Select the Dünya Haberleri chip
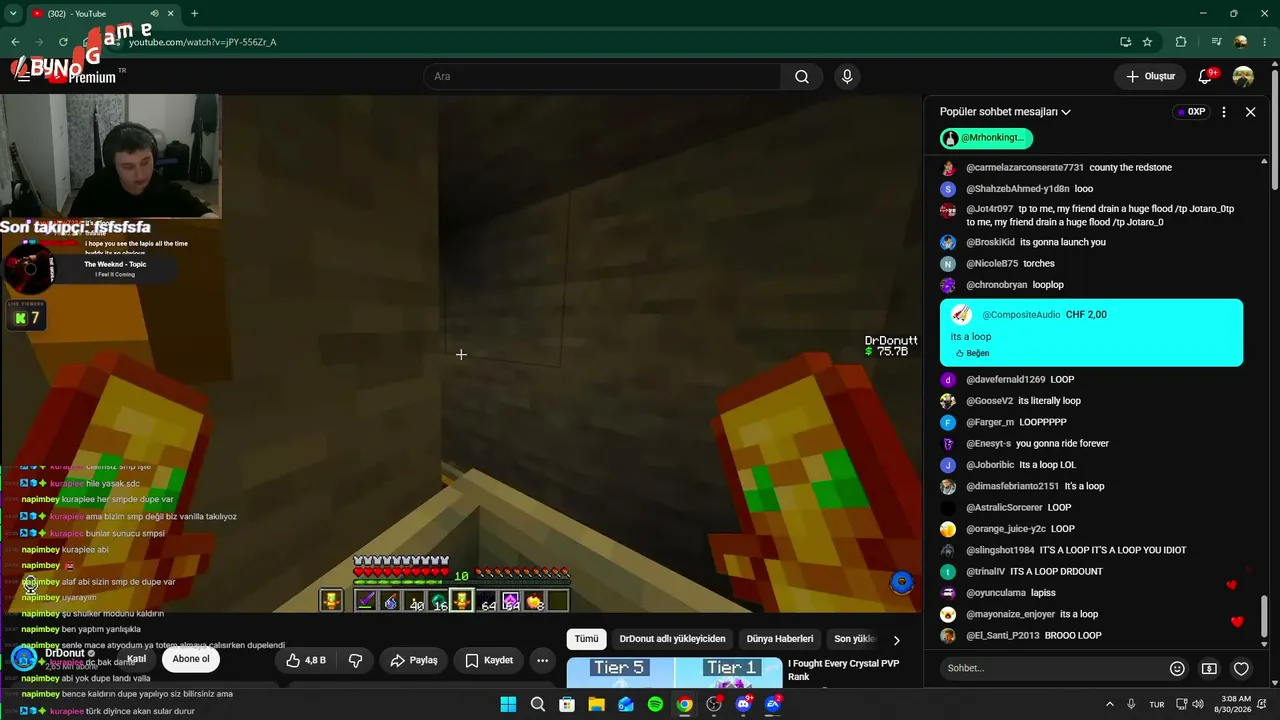The height and width of the screenshot is (720, 1280). [780, 639]
